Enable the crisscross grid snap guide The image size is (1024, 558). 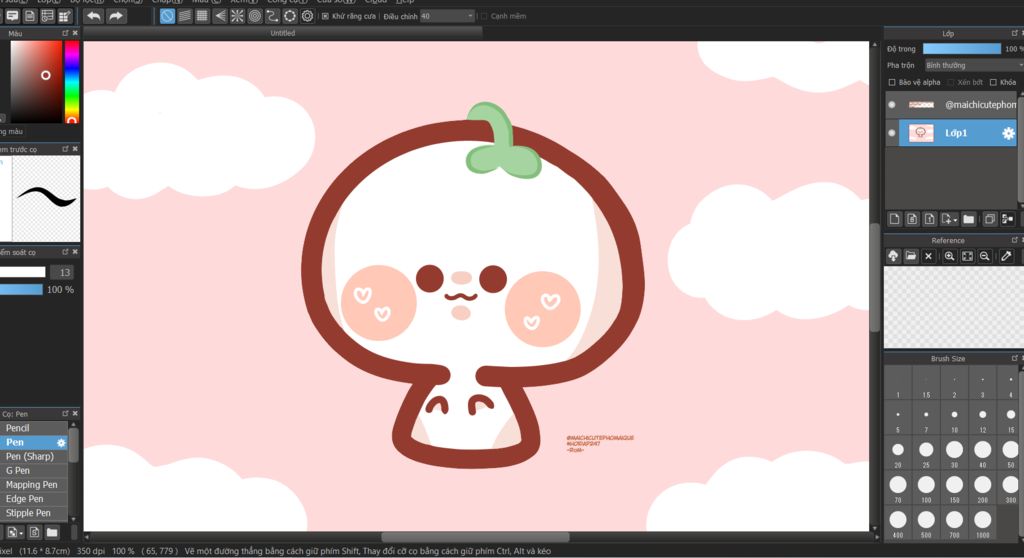click(202, 16)
